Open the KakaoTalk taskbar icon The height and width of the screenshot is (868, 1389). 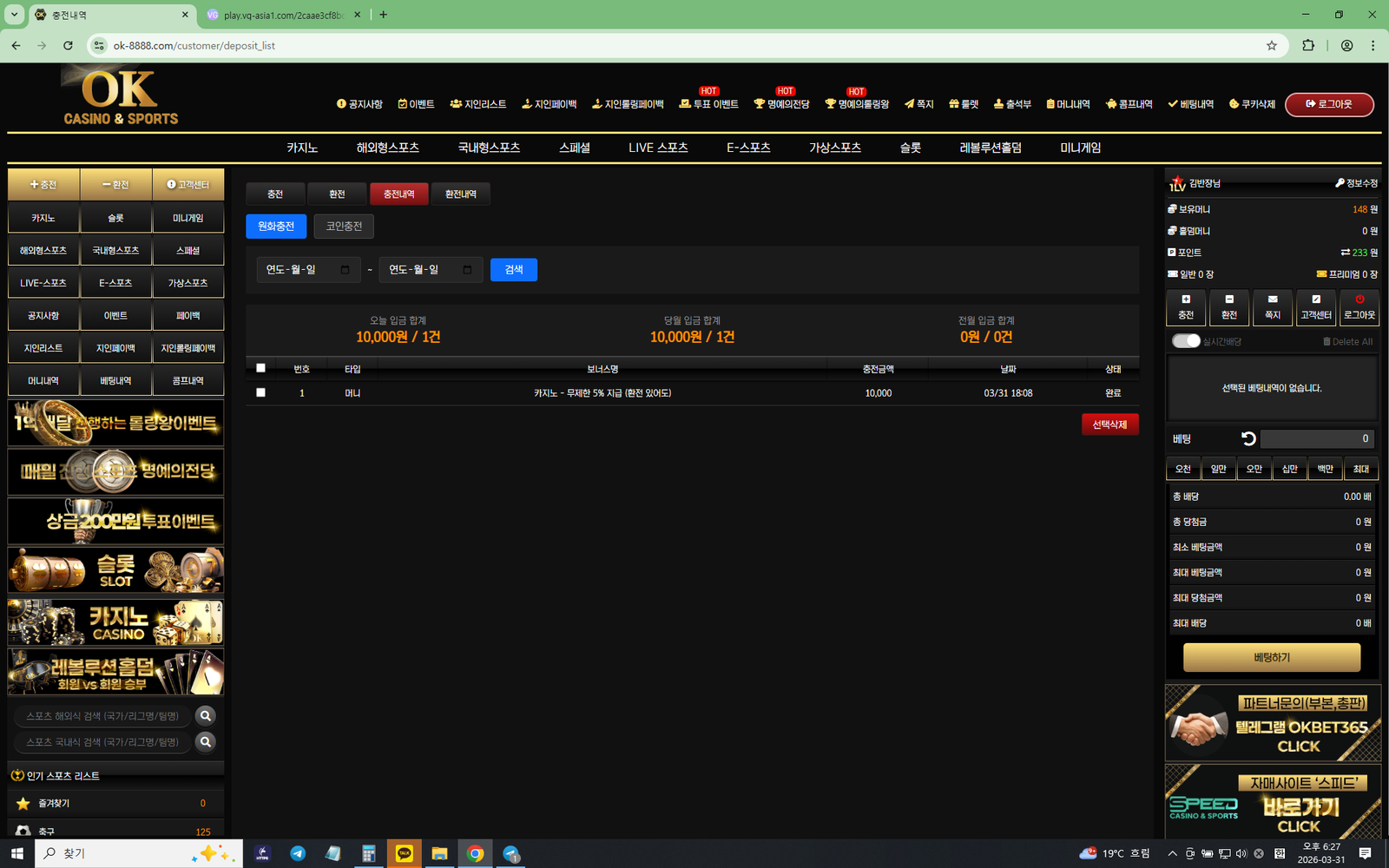pyautogui.click(x=404, y=853)
